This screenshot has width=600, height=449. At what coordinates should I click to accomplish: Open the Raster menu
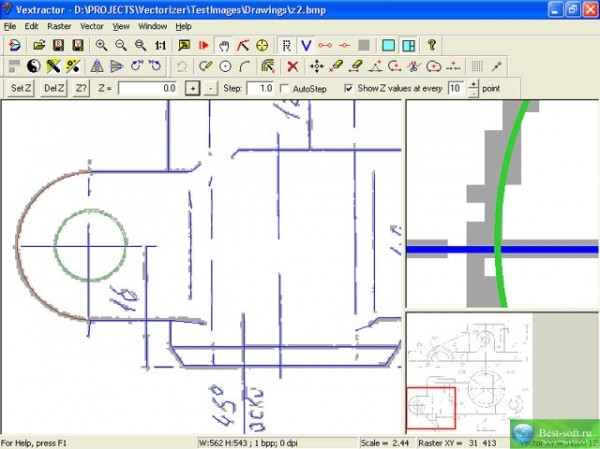click(x=59, y=25)
